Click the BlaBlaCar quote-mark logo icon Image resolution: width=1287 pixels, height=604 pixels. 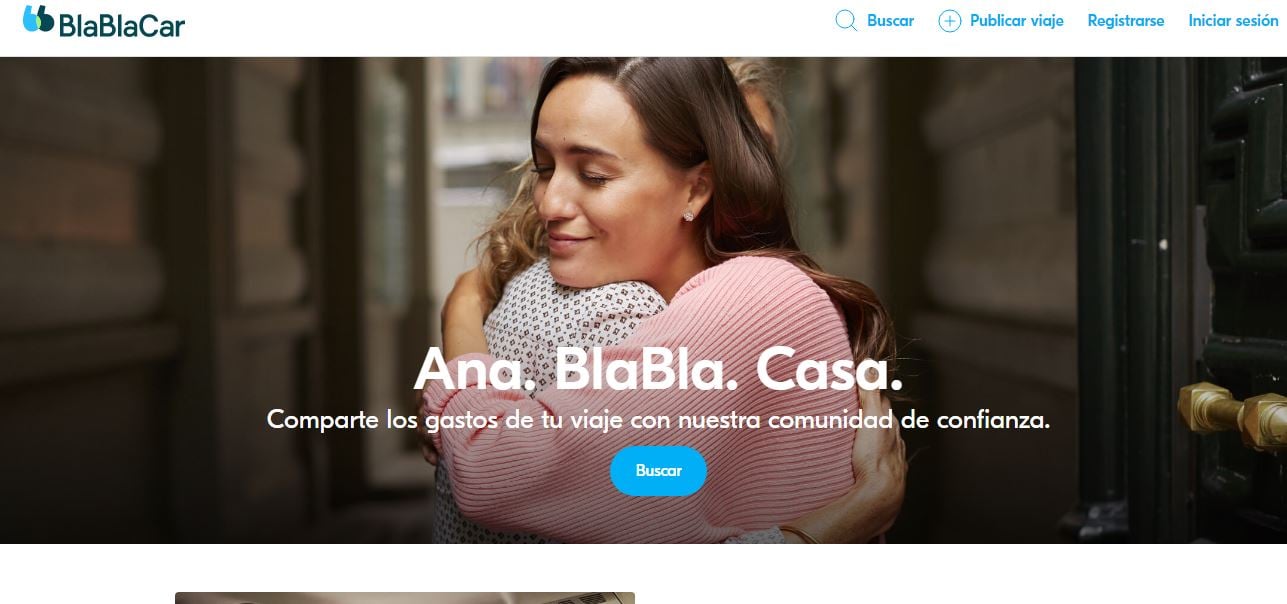click(38, 19)
